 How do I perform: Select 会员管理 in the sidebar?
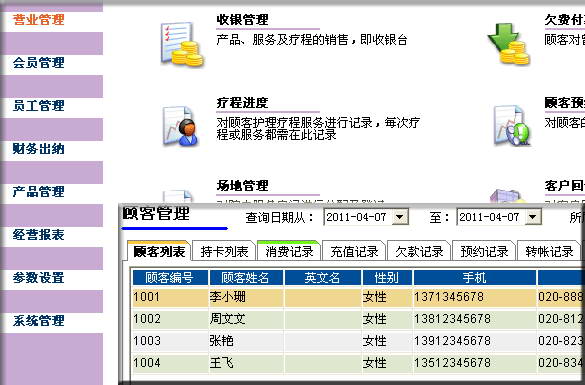38,62
